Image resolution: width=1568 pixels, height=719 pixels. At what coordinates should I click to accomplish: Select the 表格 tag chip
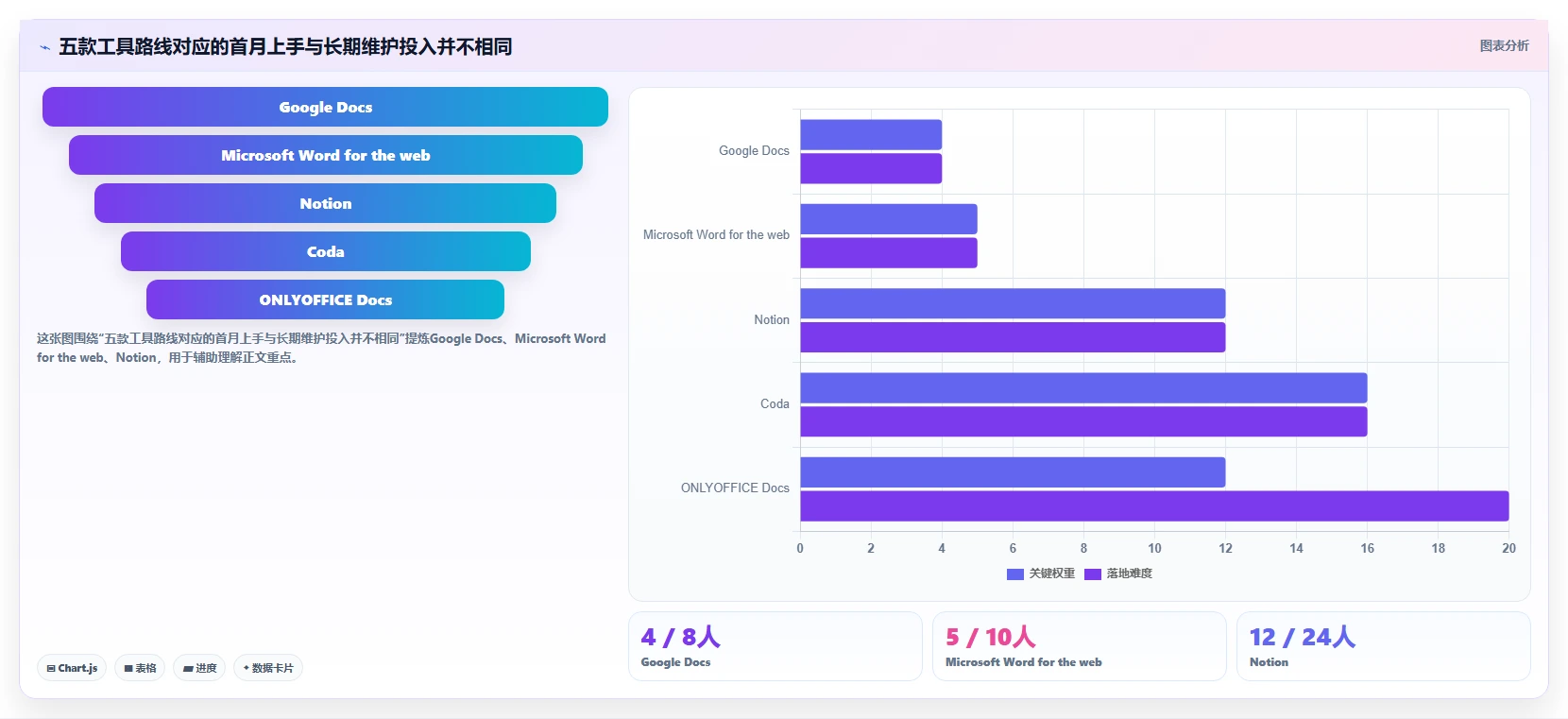pos(140,668)
